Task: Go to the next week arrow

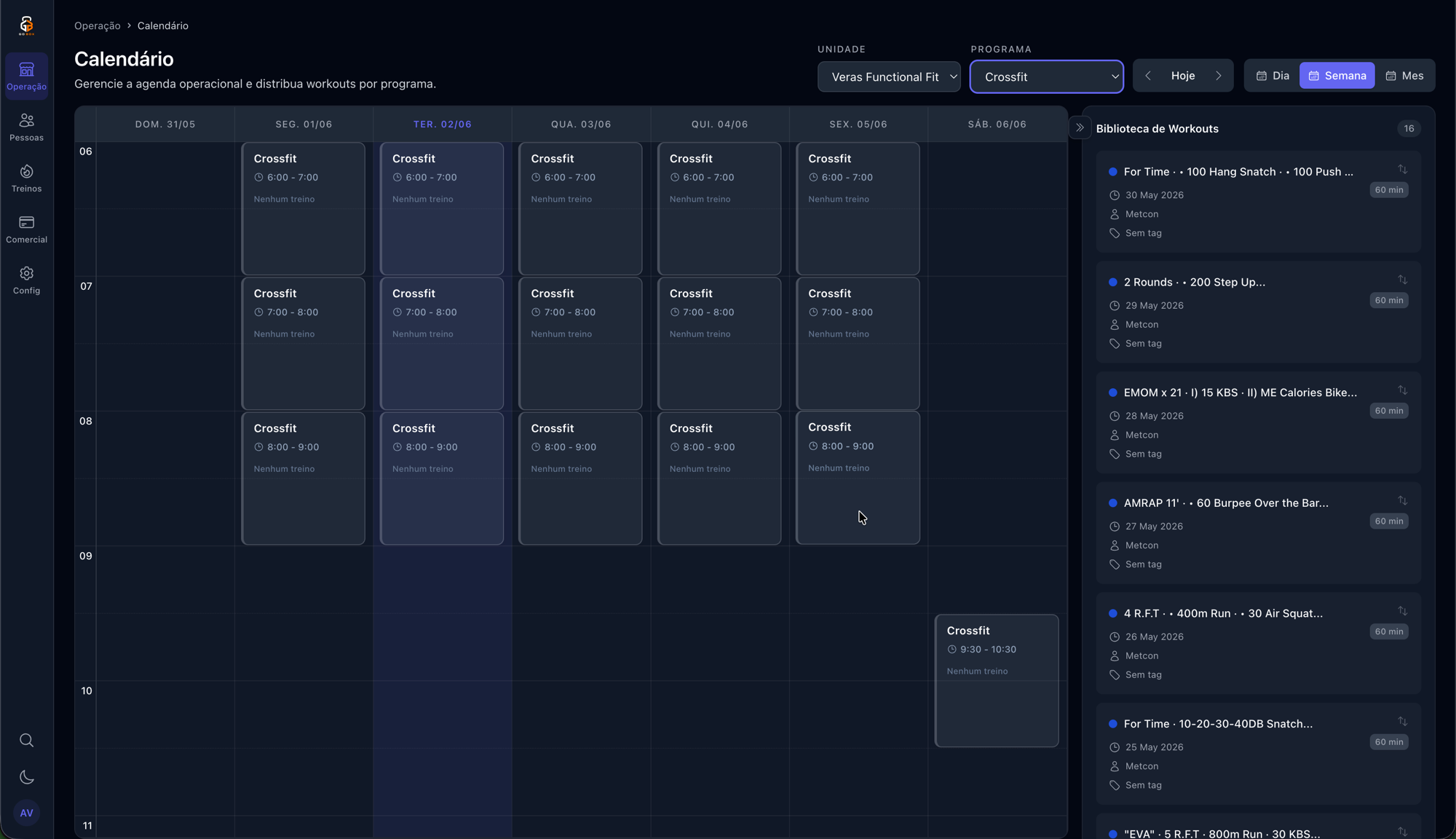Action: [x=1219, y=76]
